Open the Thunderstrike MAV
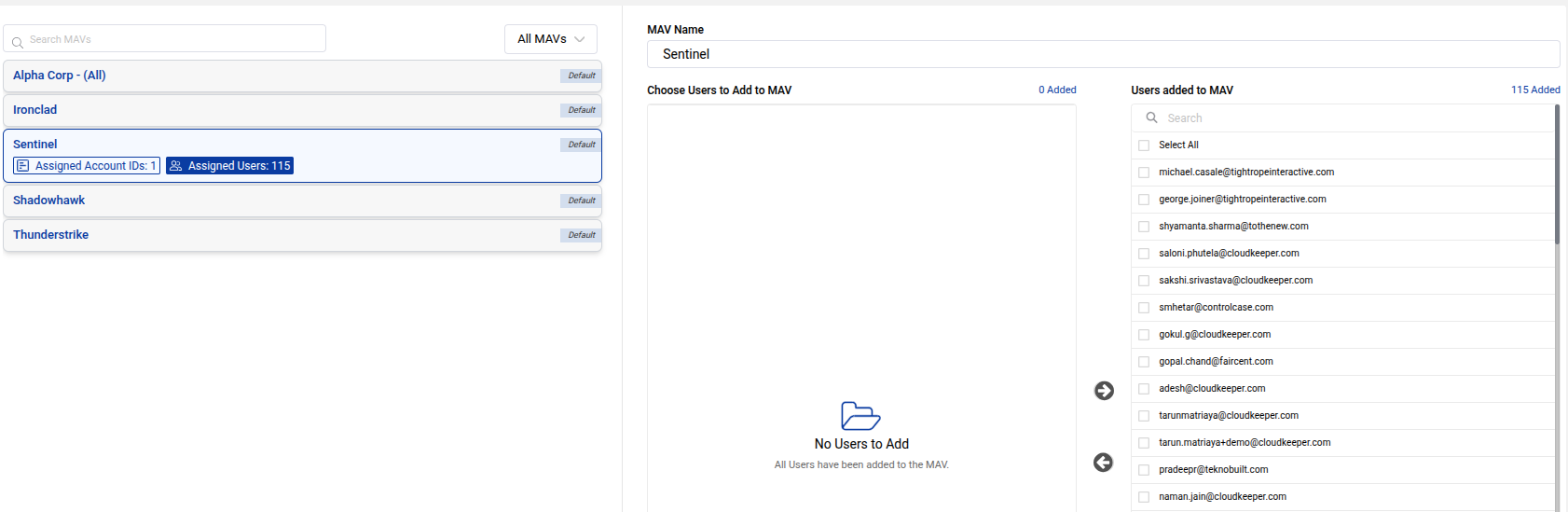Image resolution: width=1568 pixels, height=512 pixels. (51, 235)
